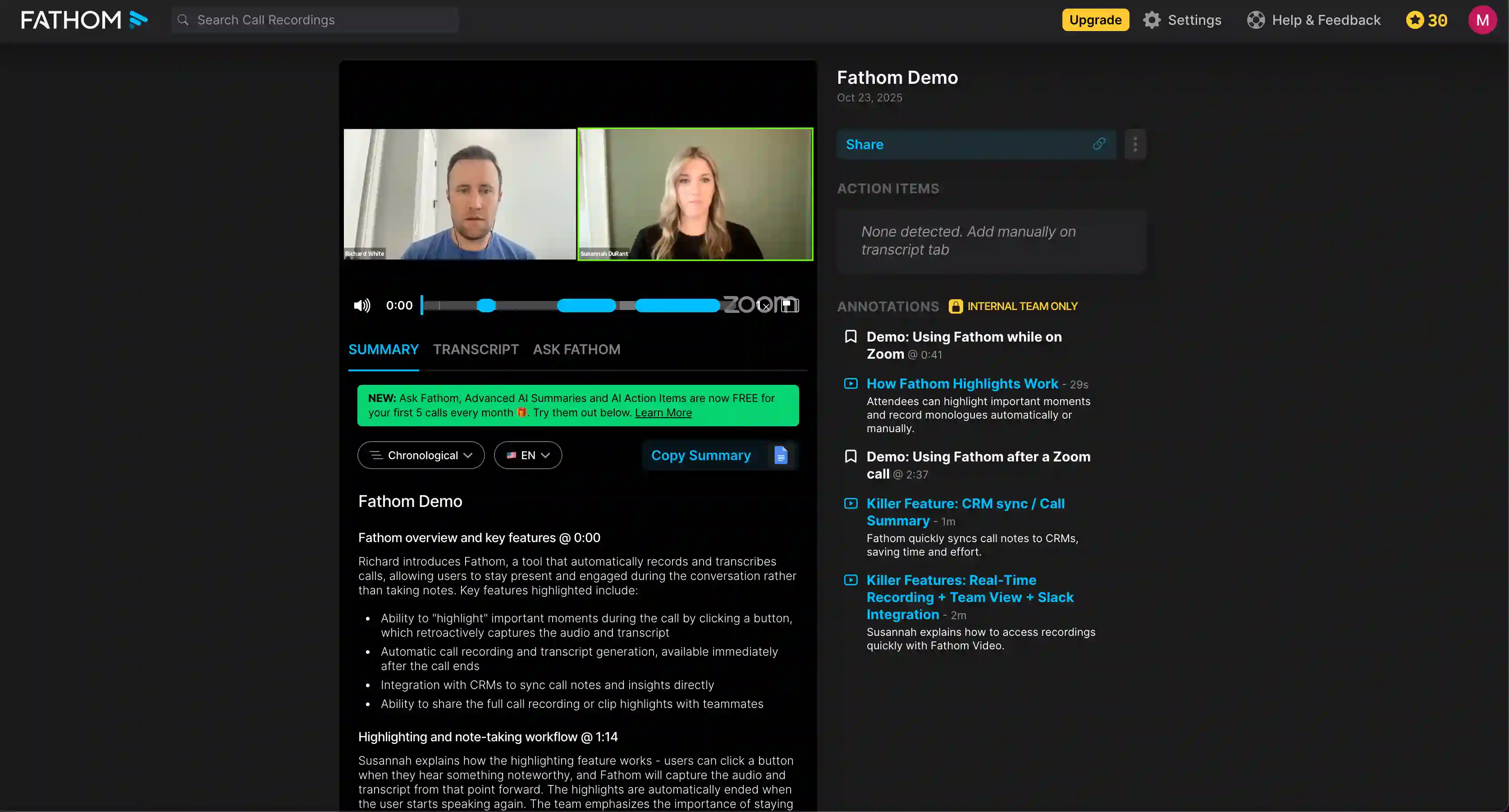This screenshot has width=1509, height=812.
Task: Expand the EN language selector
Action: click(527, 455)
